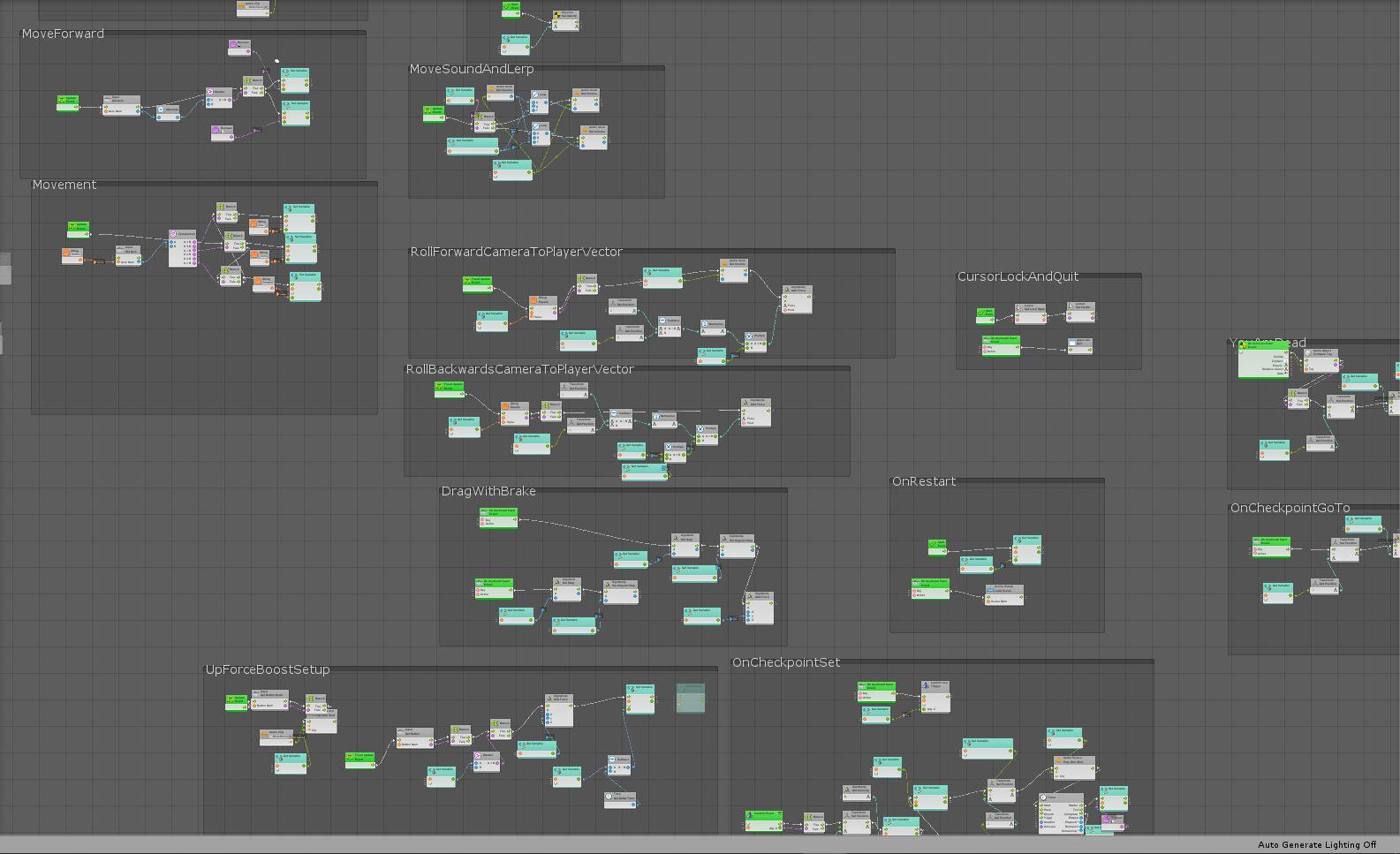This screenshot has height=854, width=1400.
Task: Select the Start event node in CursorLockAndQuit
Action: 985,314
